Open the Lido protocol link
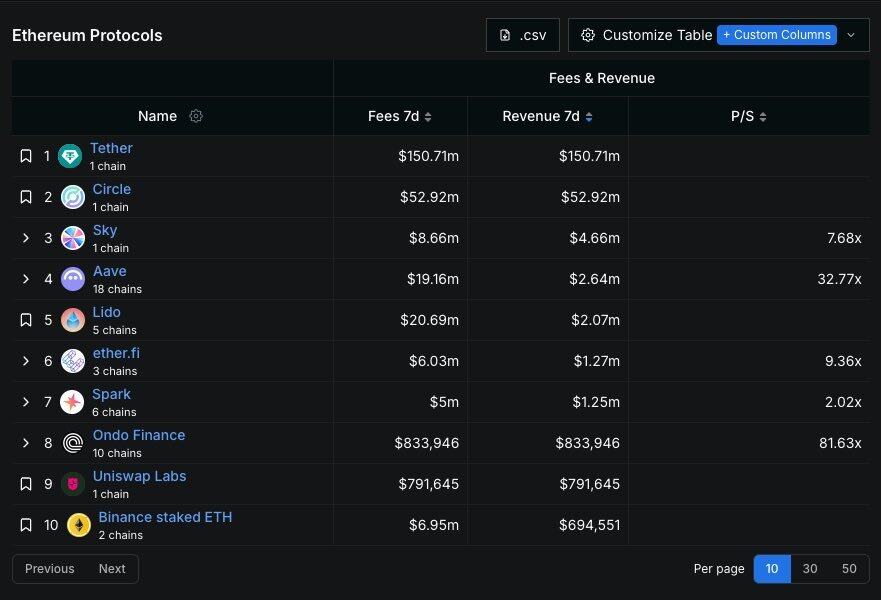The height and width of the screenshot is (600, 881). [x=107, y=312]
